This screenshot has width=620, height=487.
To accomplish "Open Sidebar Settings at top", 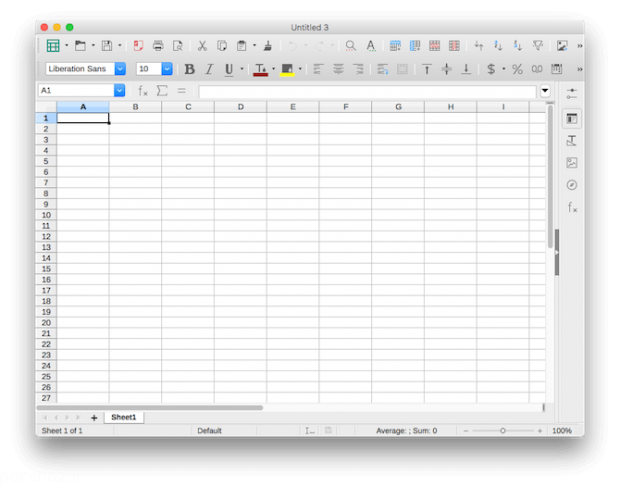I will pyautogui.click(x=572, y=94).
